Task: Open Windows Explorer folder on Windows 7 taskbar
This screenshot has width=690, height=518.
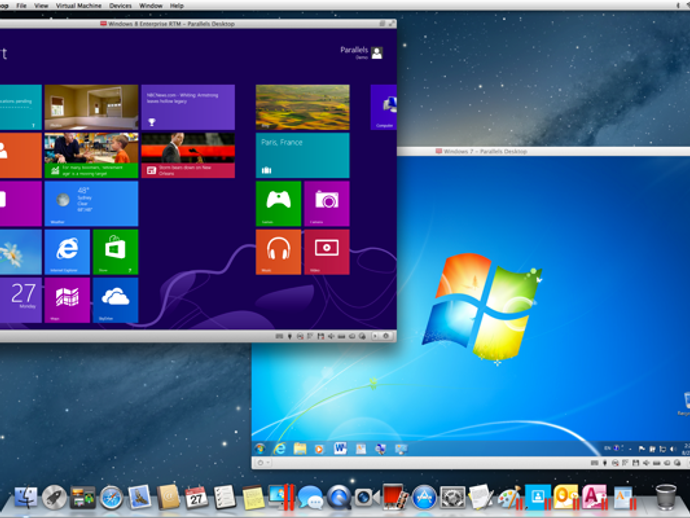Action: pos(300,448)
